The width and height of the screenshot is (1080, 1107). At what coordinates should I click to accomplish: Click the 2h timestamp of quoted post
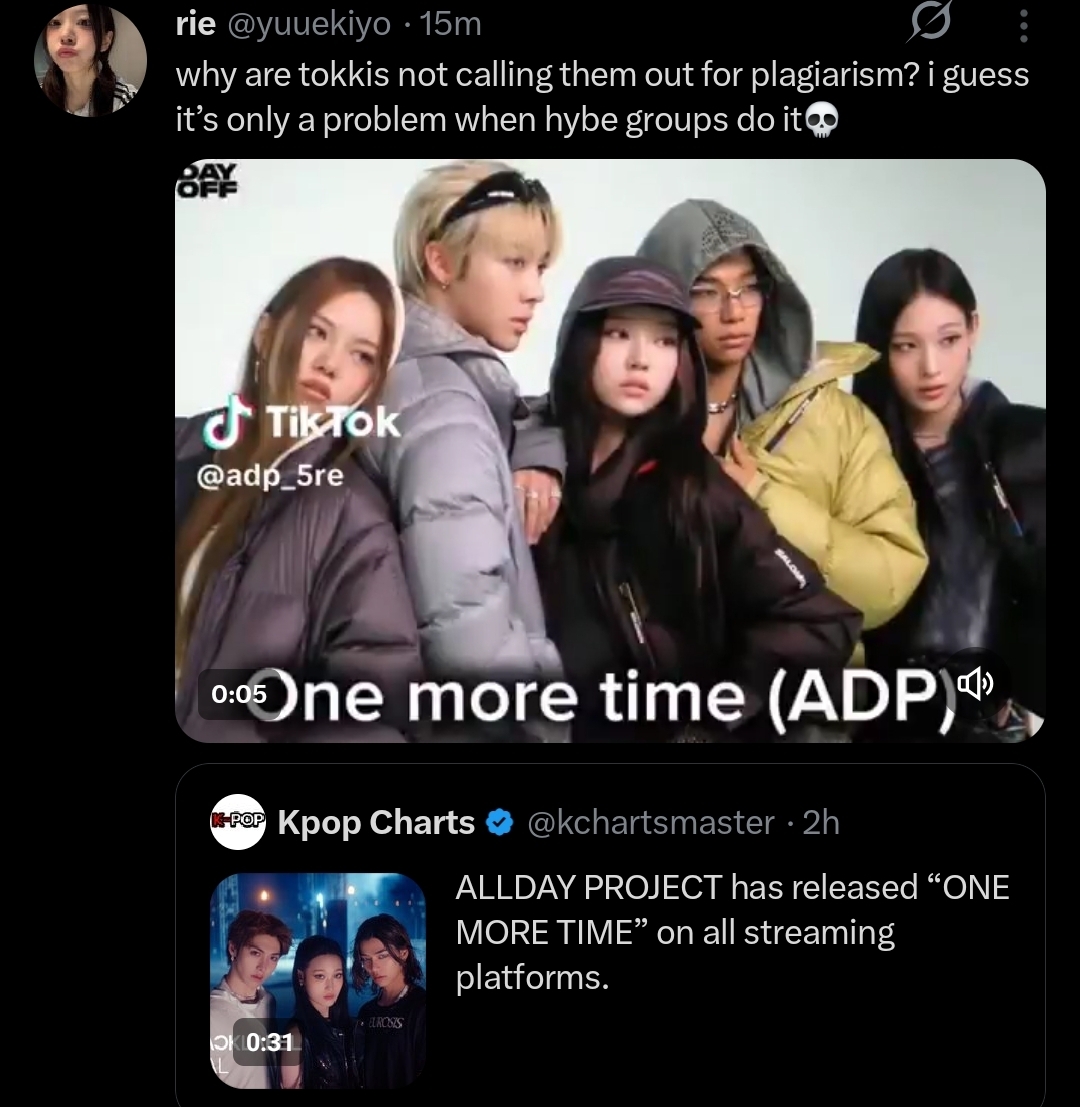[822, 822]
